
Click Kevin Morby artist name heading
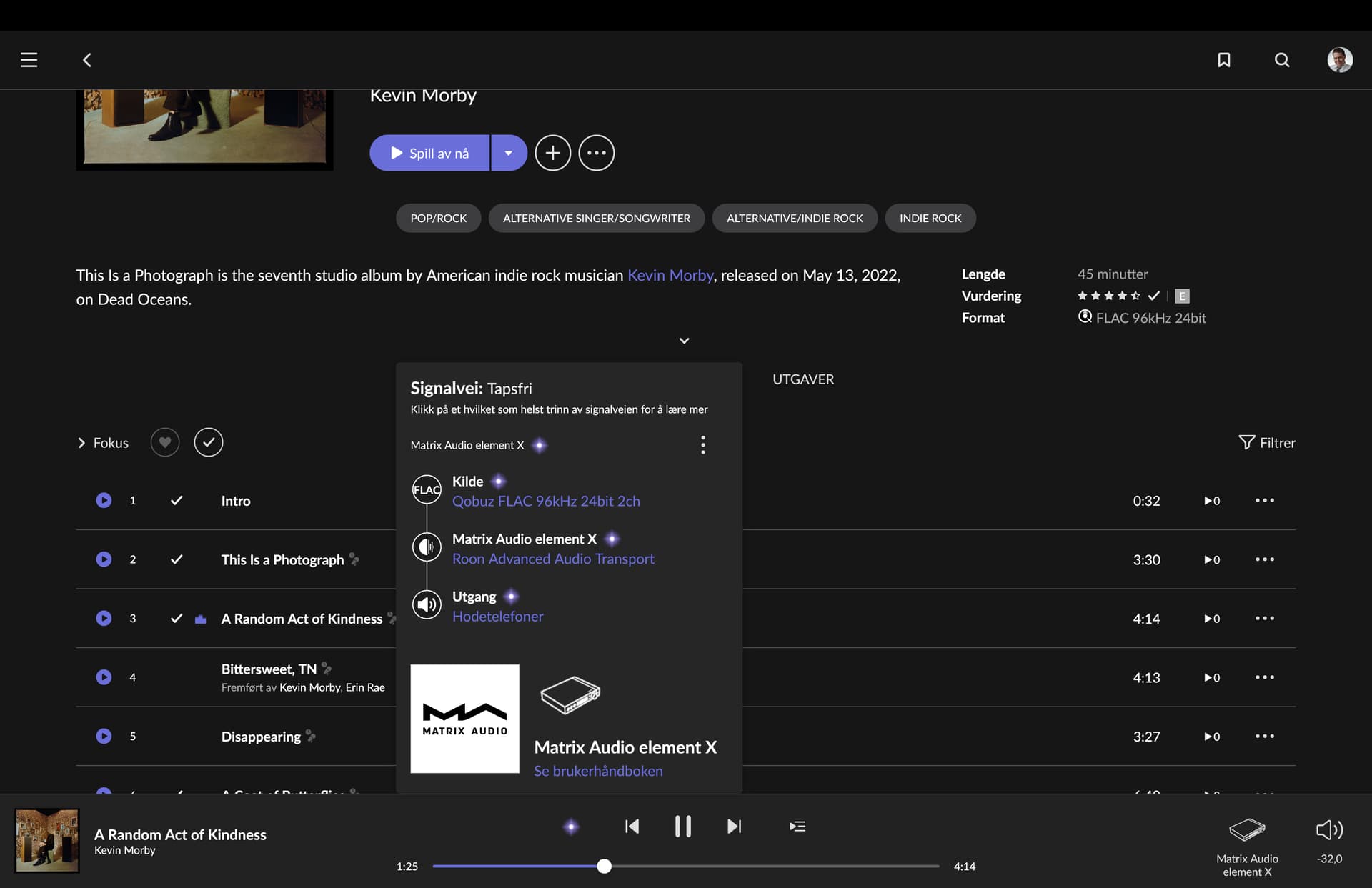tap(423, 96)
